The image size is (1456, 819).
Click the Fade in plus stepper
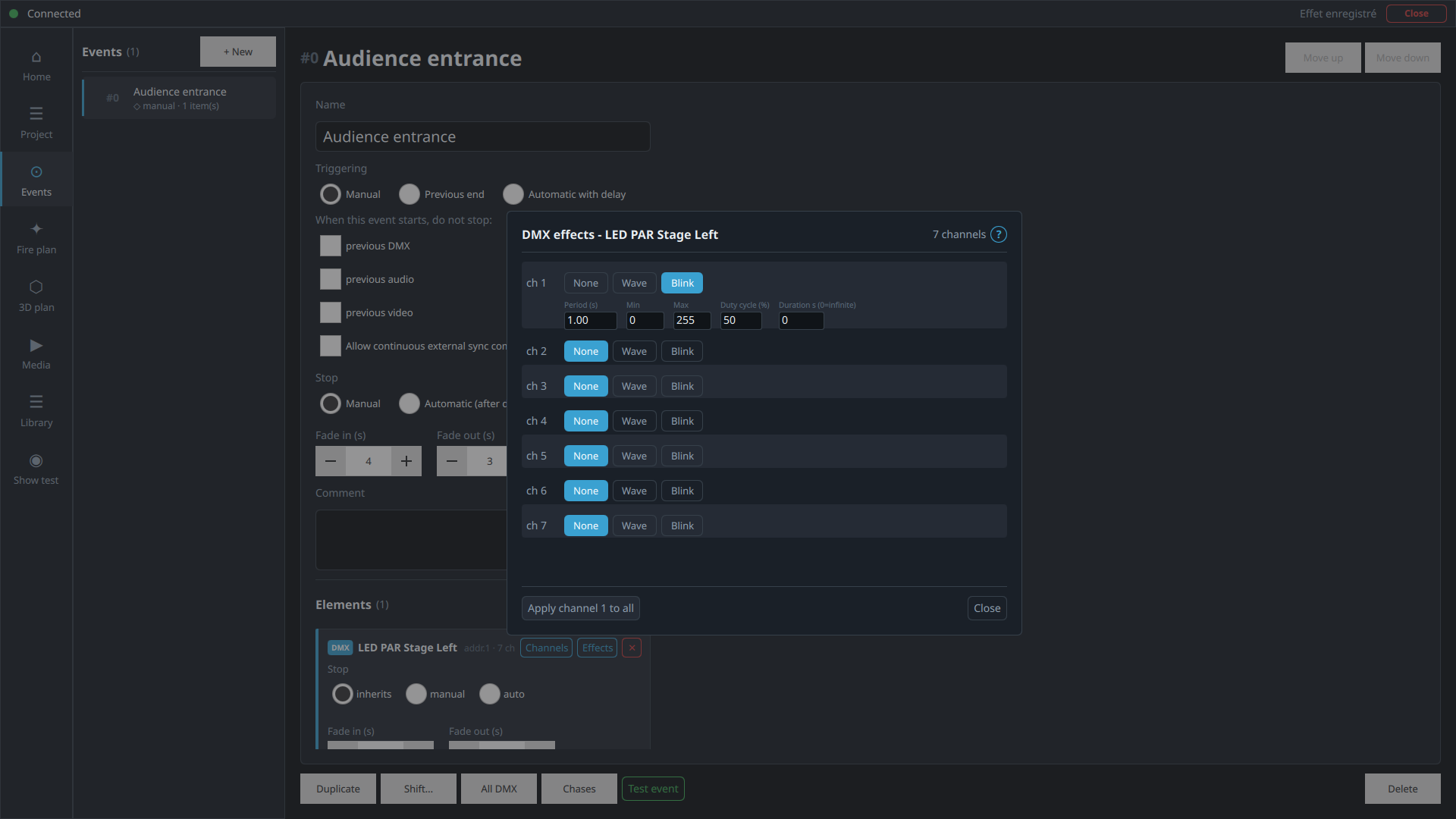click(x=406, y=461)
